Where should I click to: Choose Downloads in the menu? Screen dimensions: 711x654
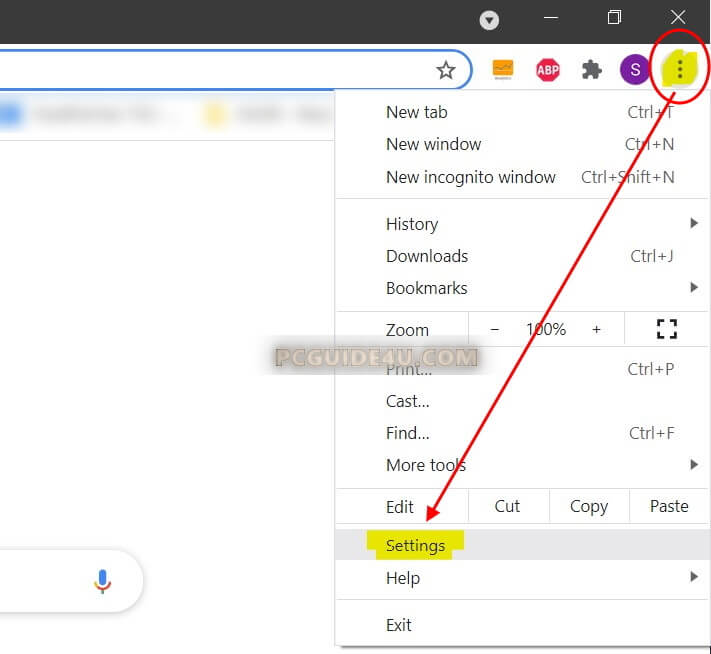(427, 256)
